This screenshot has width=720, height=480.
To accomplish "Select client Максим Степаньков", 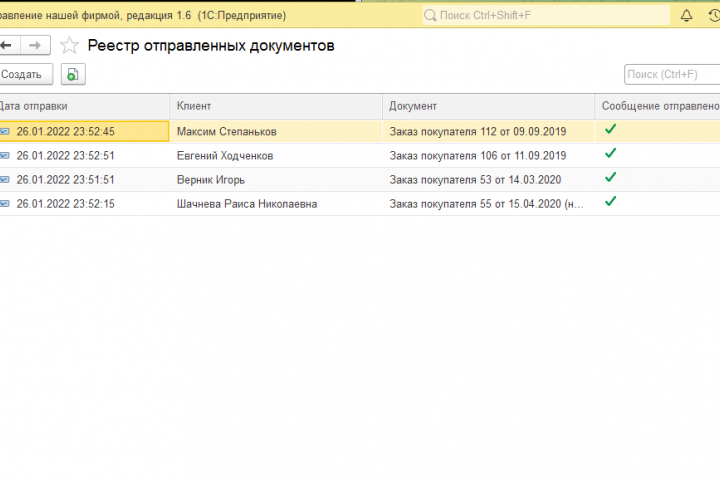I will 227,132.
